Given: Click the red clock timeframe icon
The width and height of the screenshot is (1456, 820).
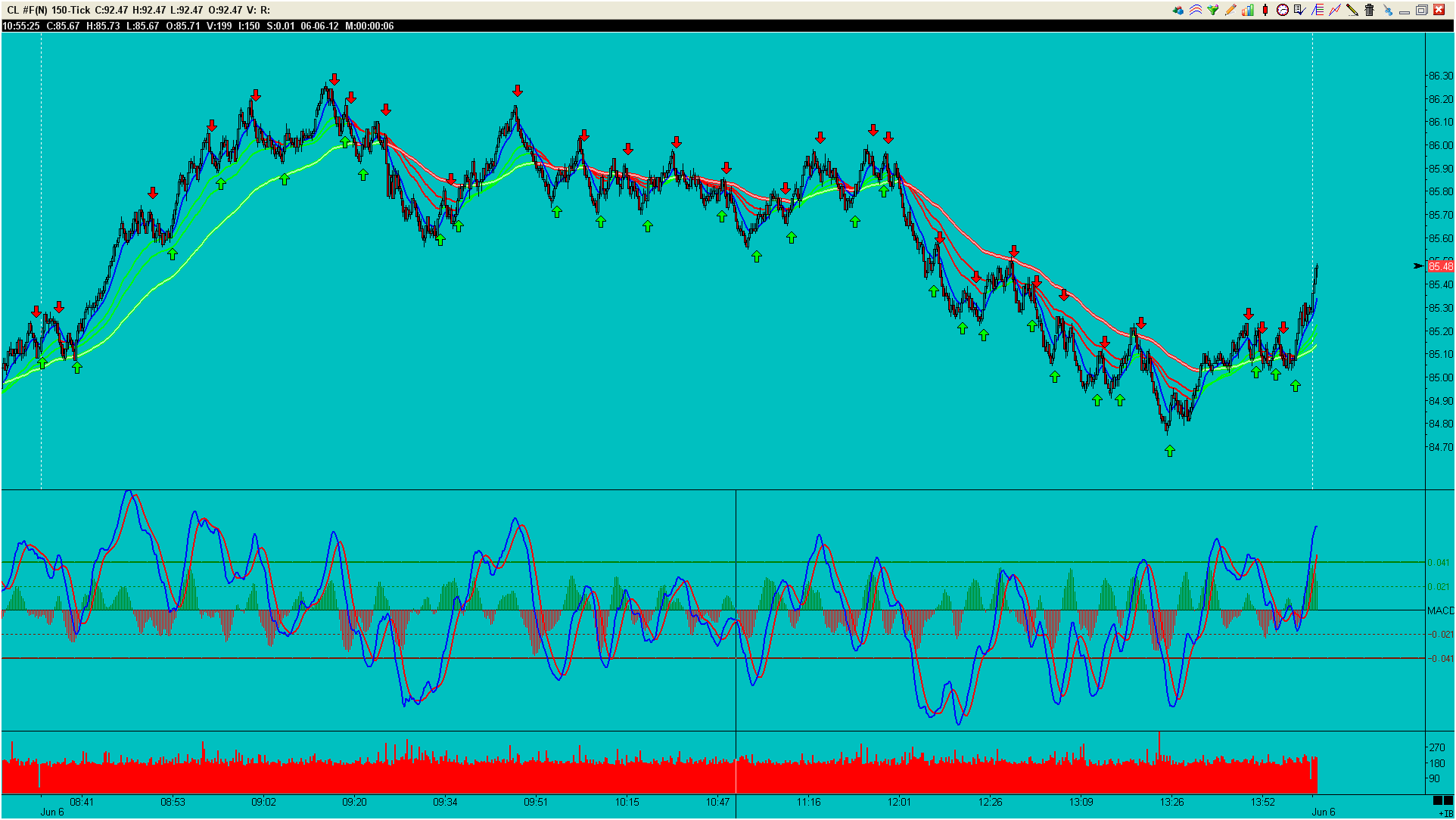Looking at the screenshot, I should (1283, 10).
